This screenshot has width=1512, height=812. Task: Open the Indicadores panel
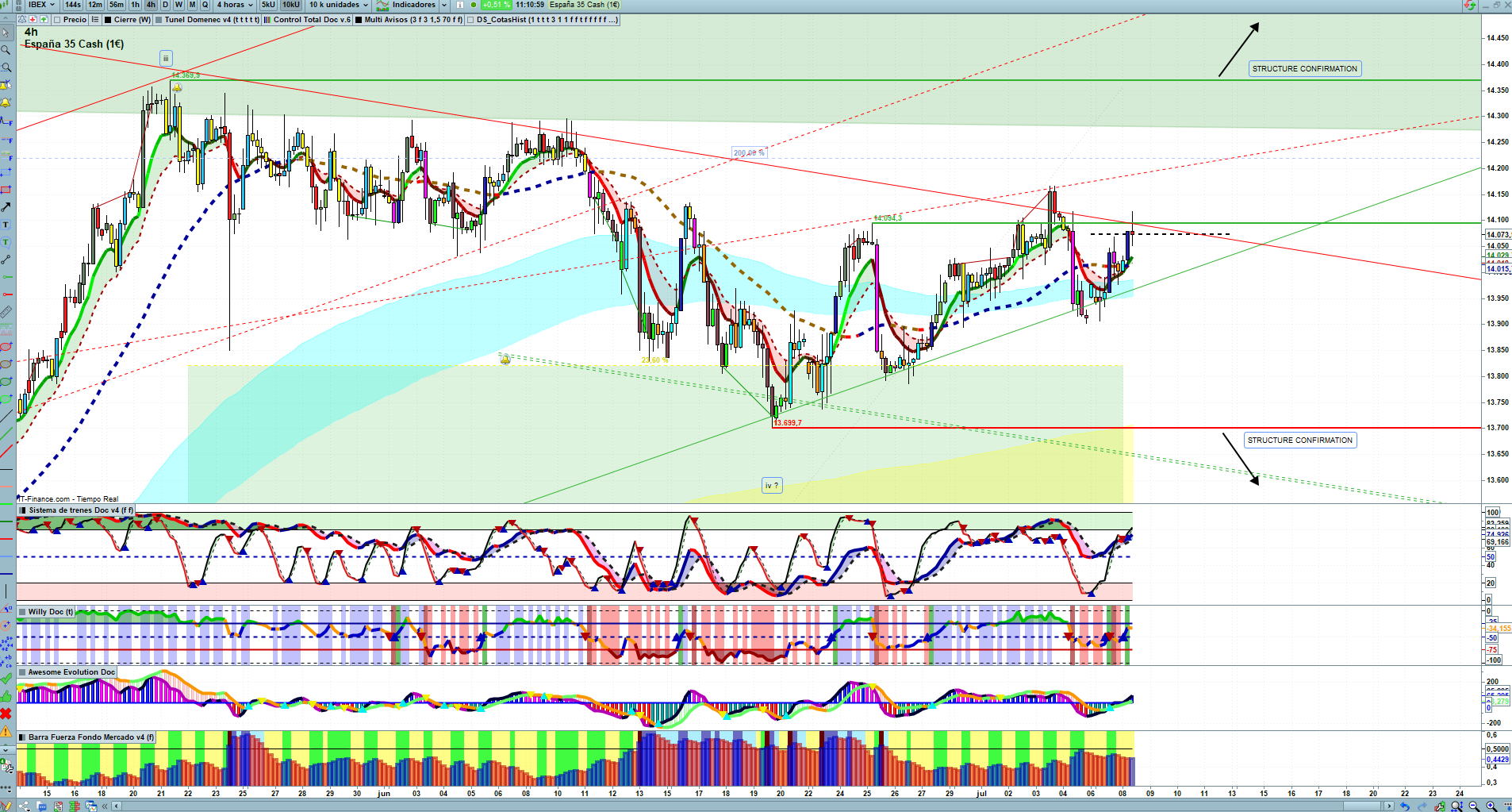coord(408,5)
